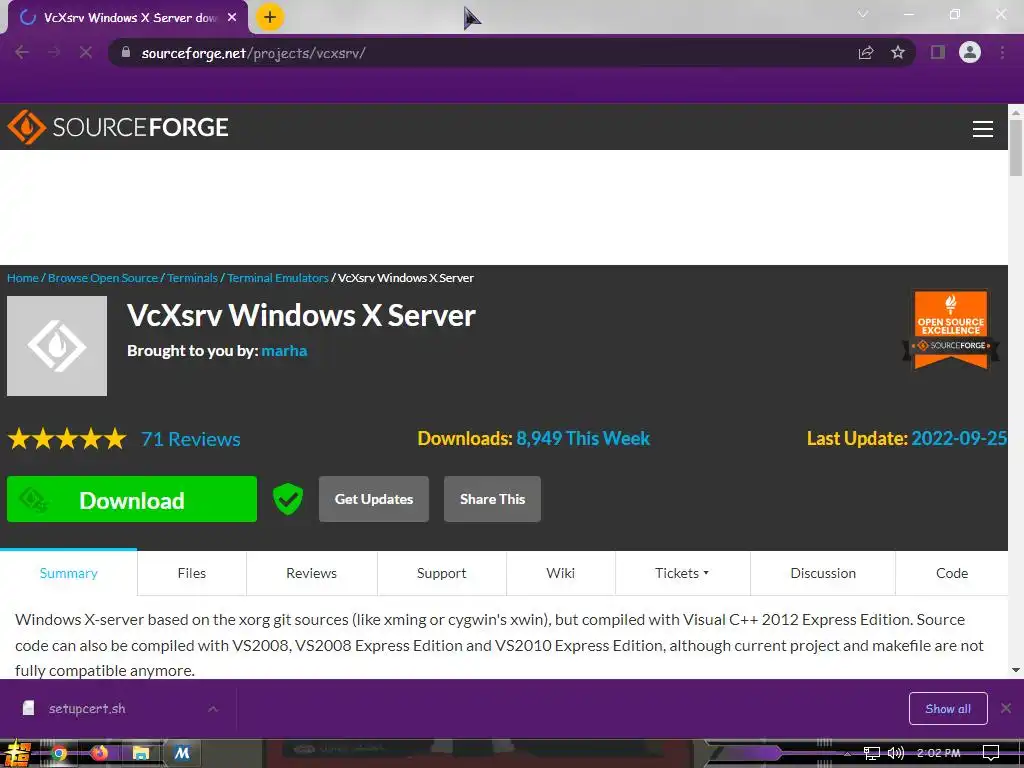Open the Chrome profile avatar
Screen dimensions: 1024x768
(970, 52)
